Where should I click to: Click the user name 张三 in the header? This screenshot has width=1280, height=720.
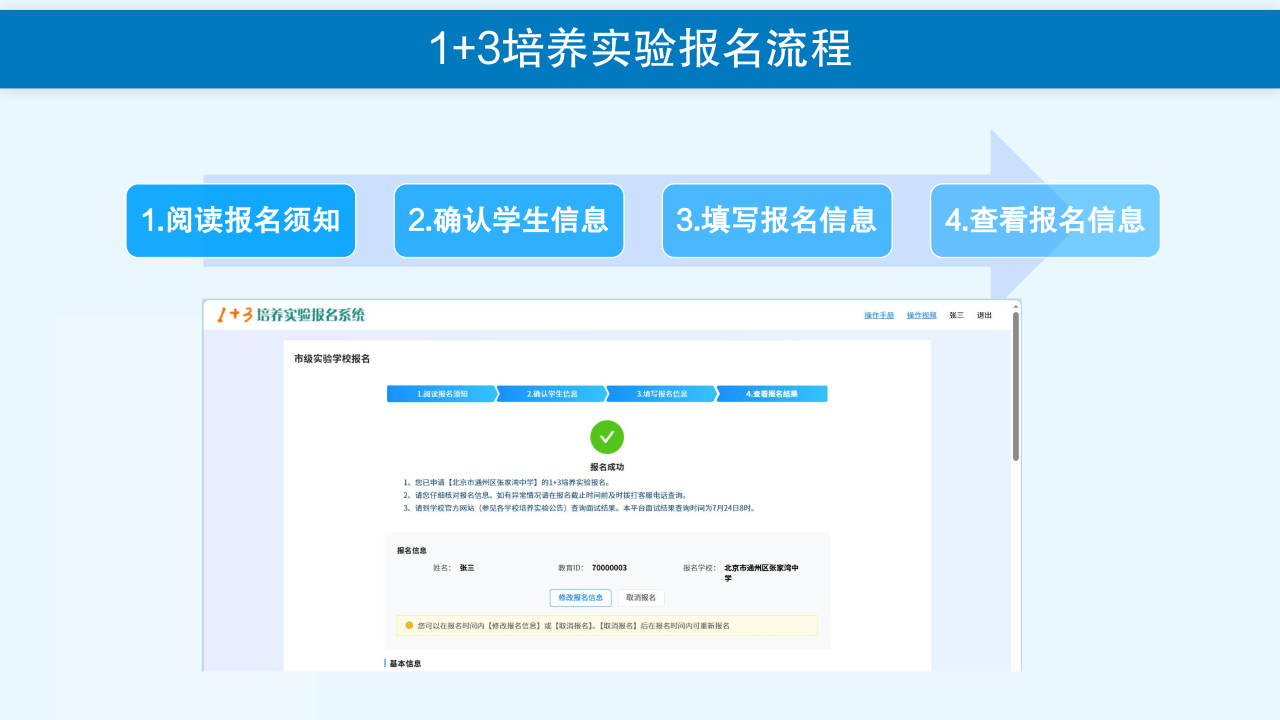coord(957,315)
